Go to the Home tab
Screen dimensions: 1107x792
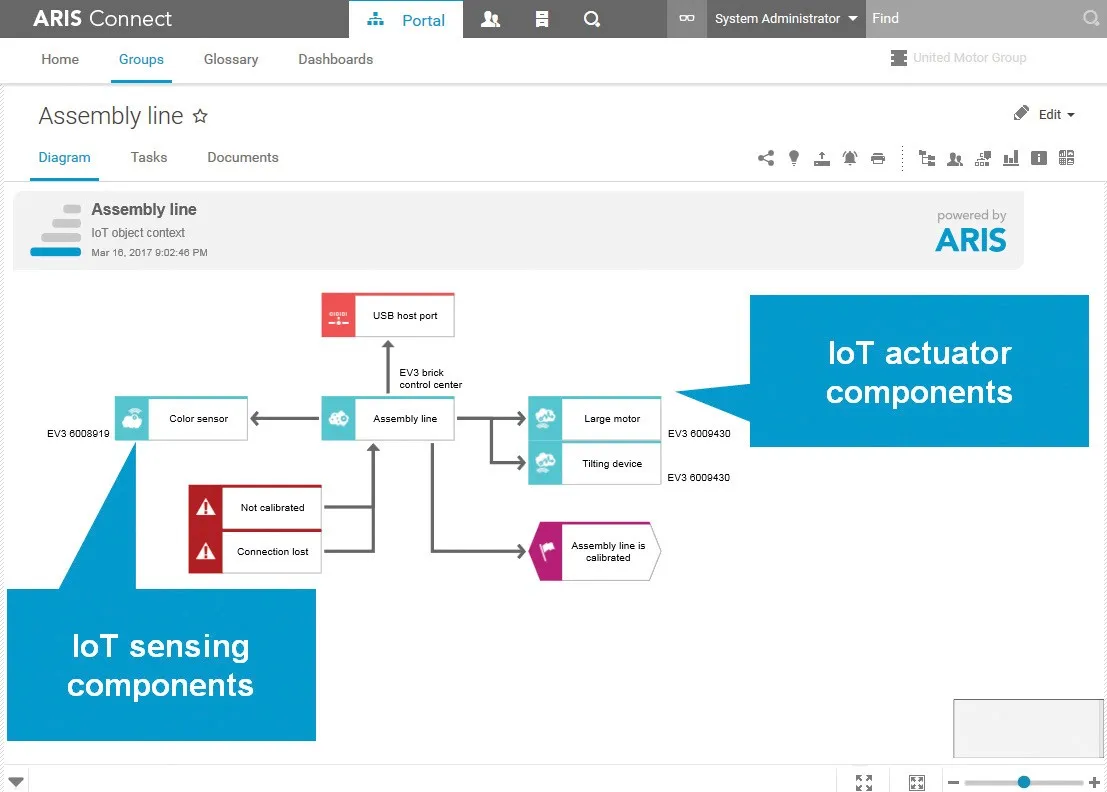pyautogui.click(x=60, y=59)
